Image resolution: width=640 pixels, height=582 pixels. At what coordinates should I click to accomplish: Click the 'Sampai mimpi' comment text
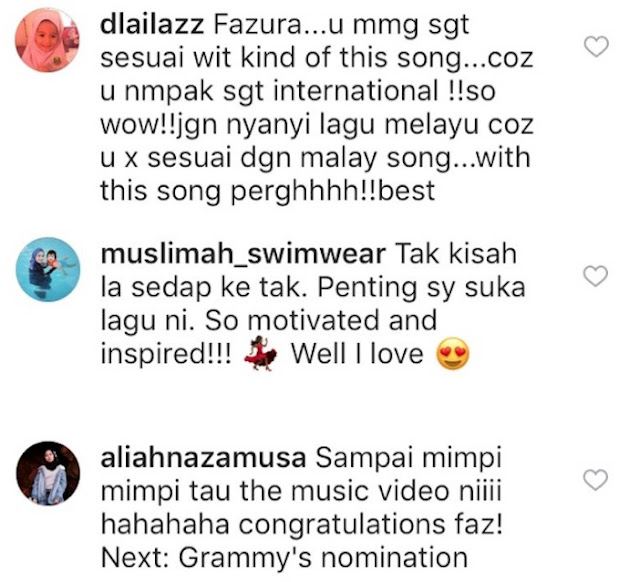408,459
